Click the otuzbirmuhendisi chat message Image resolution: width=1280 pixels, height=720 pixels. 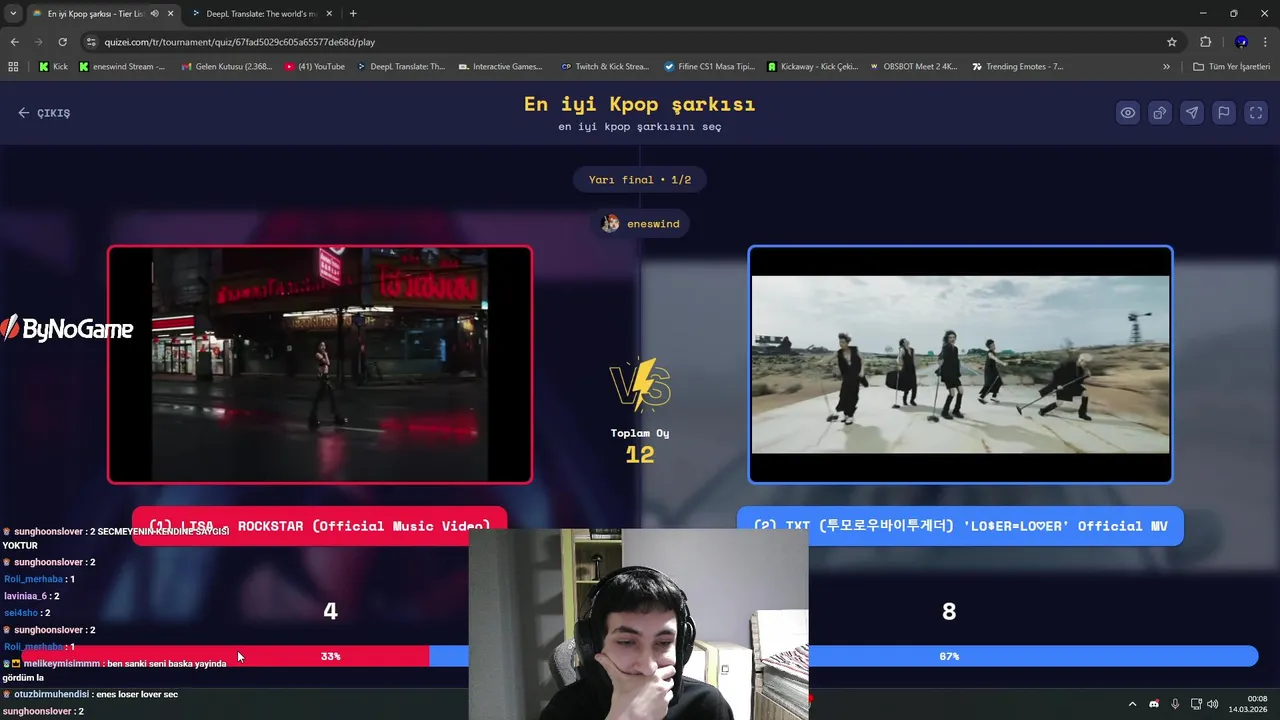click(x=90, y=694)
